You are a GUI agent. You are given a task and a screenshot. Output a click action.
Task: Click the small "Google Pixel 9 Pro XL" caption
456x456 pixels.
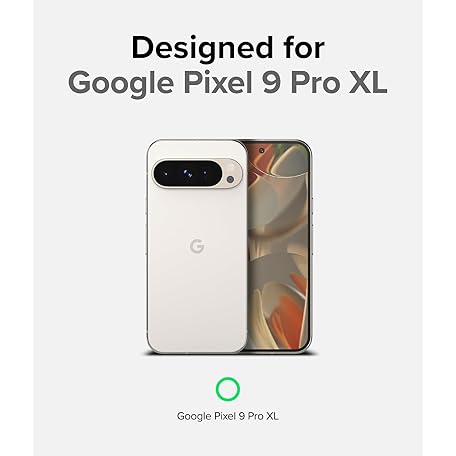[228, 416]
